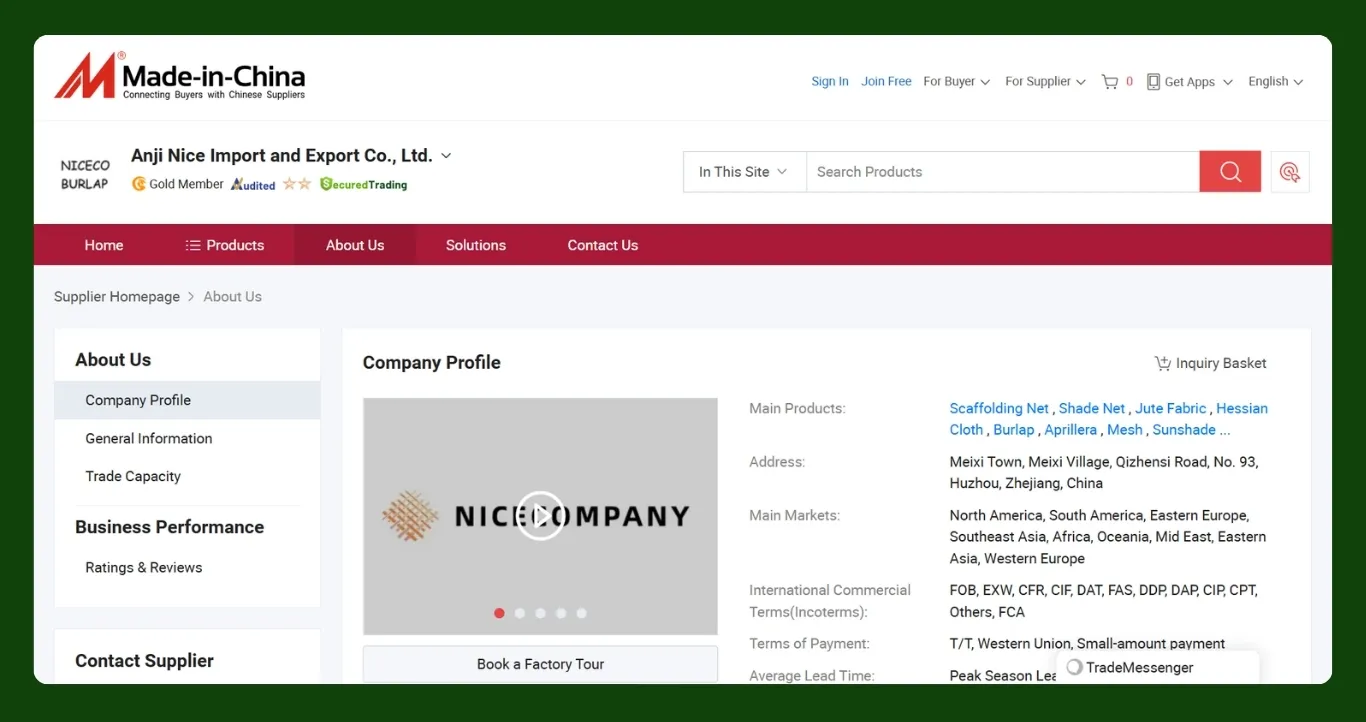Click the Book a Factory Tour button
This screenshot has width=1366, height=722.
pyautogui.click(x=540, y=664)
